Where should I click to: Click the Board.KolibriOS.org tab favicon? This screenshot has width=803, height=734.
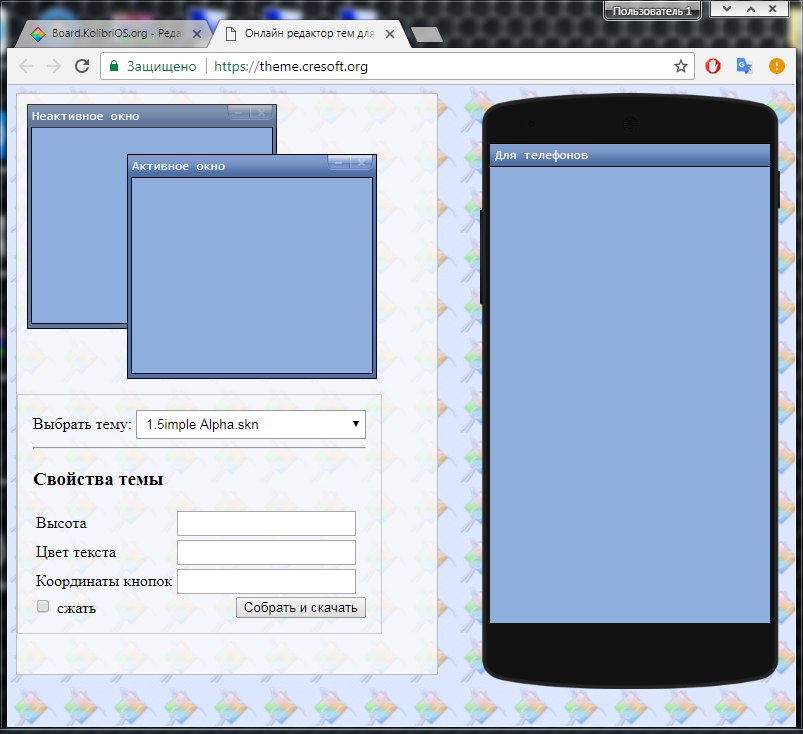(38, 34)
